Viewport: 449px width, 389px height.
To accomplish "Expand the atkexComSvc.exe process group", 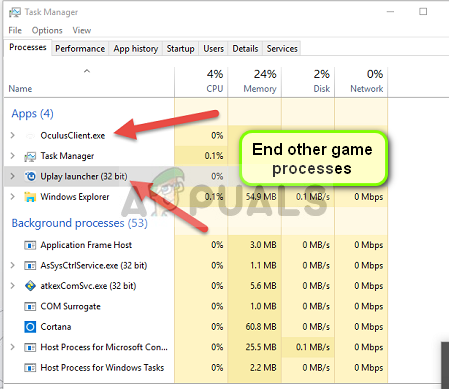I will [x=13, y=286].
